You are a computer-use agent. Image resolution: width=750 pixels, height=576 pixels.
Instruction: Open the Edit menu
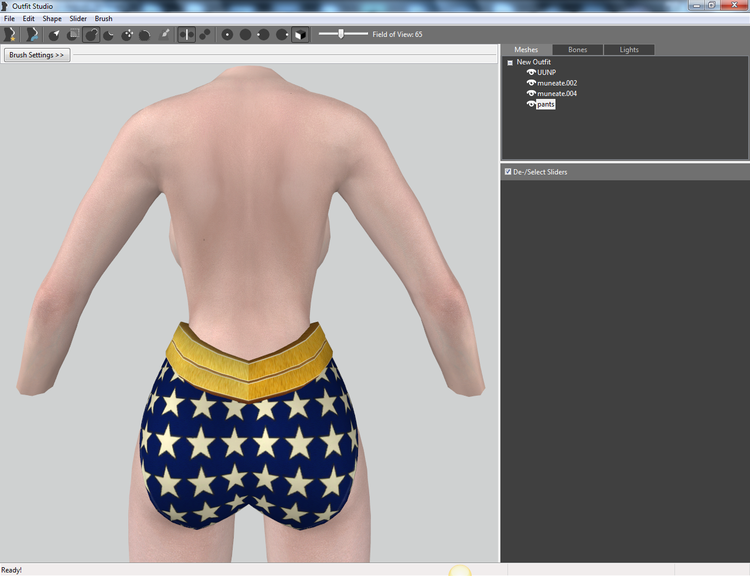[28, 19]
